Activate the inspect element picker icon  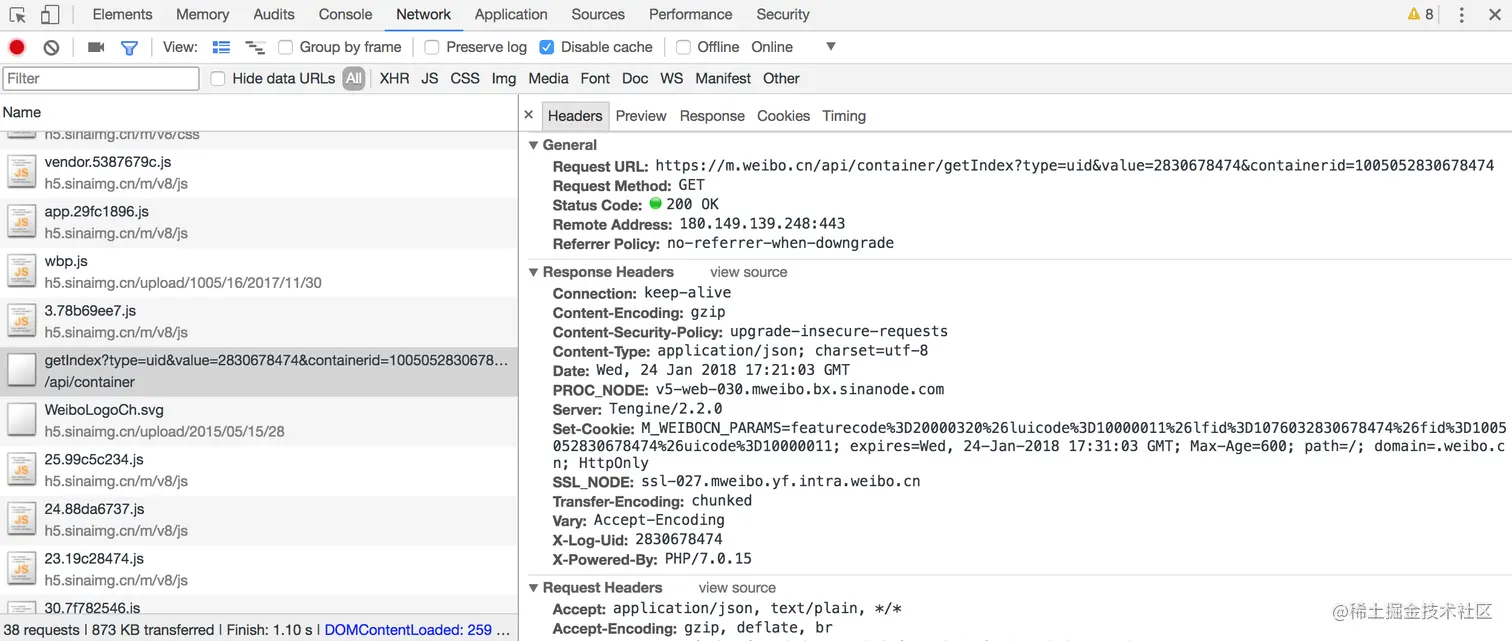(17, 15)
